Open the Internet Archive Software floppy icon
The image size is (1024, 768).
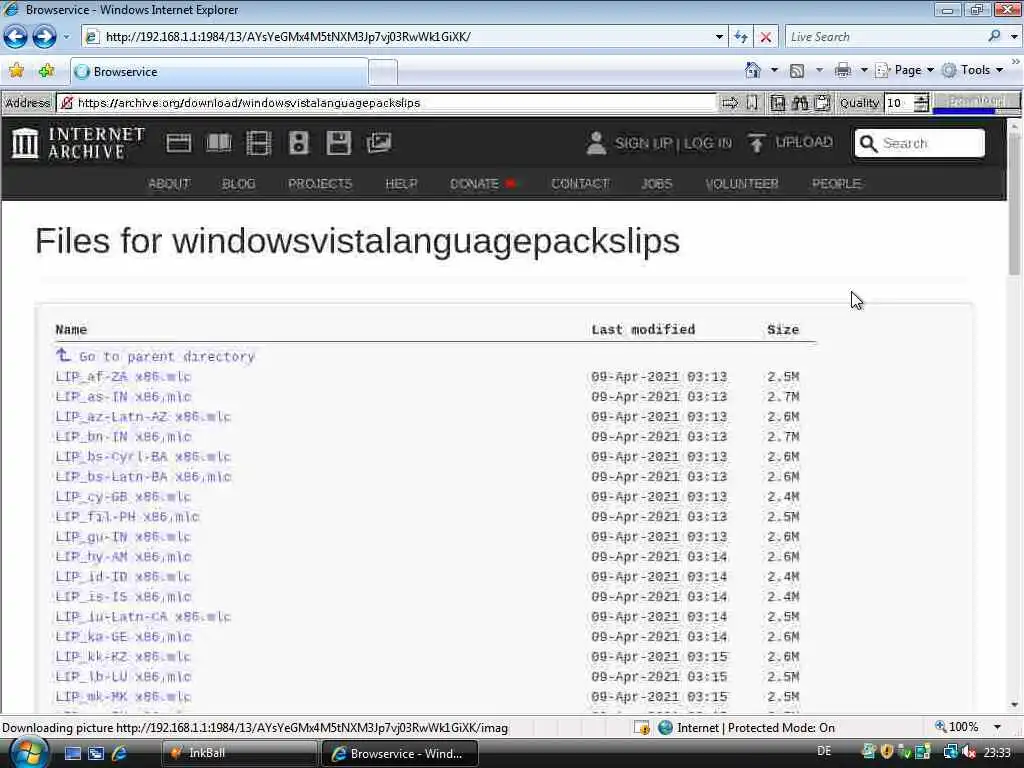click(x=339, y=143)
